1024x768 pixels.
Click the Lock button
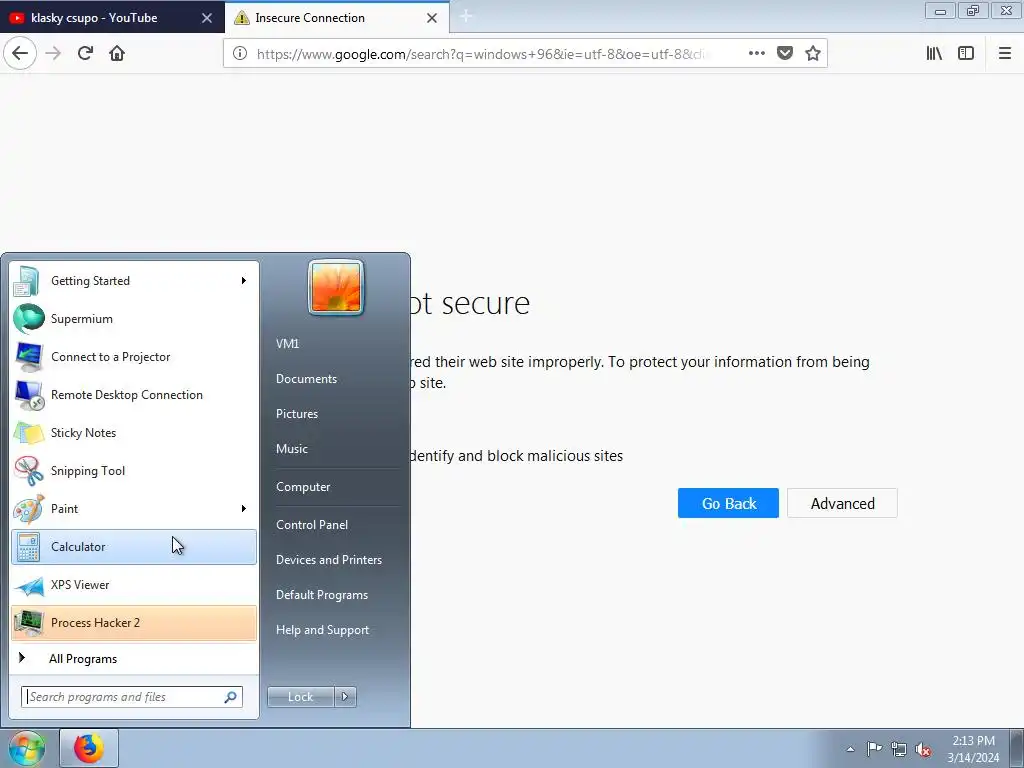[x=300, y=697]
